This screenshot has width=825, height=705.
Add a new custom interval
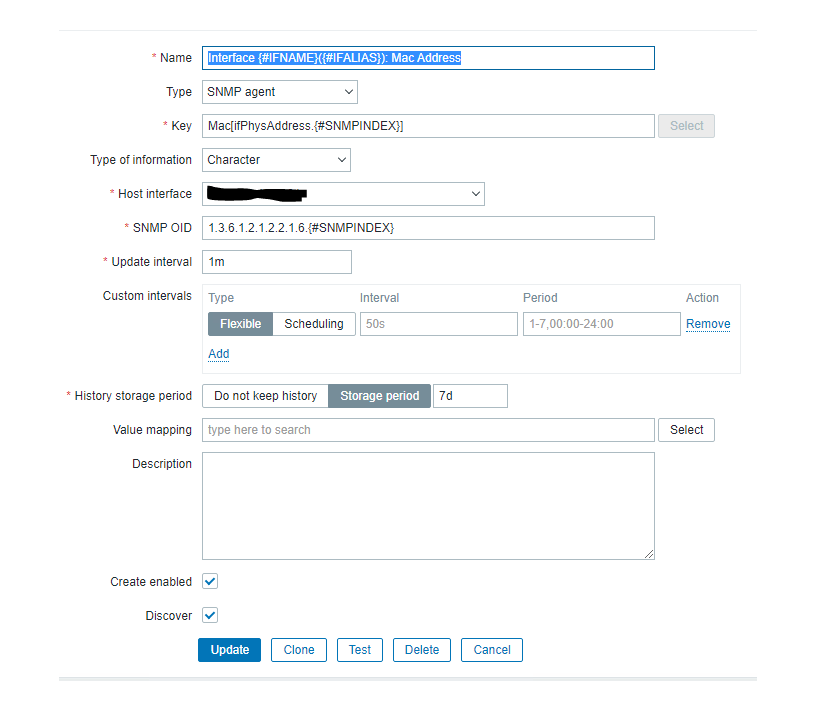point(218,354)
